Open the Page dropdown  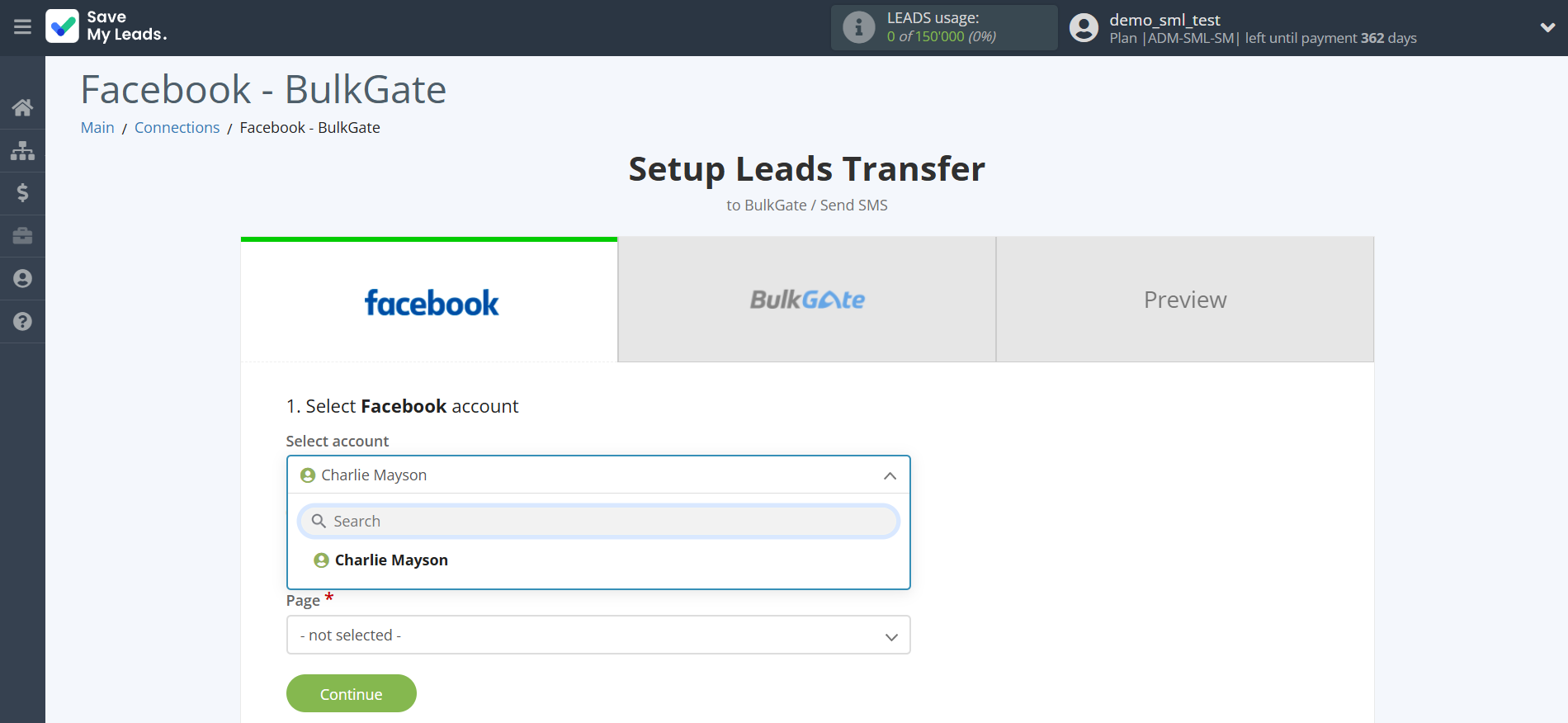click(597, 635)
